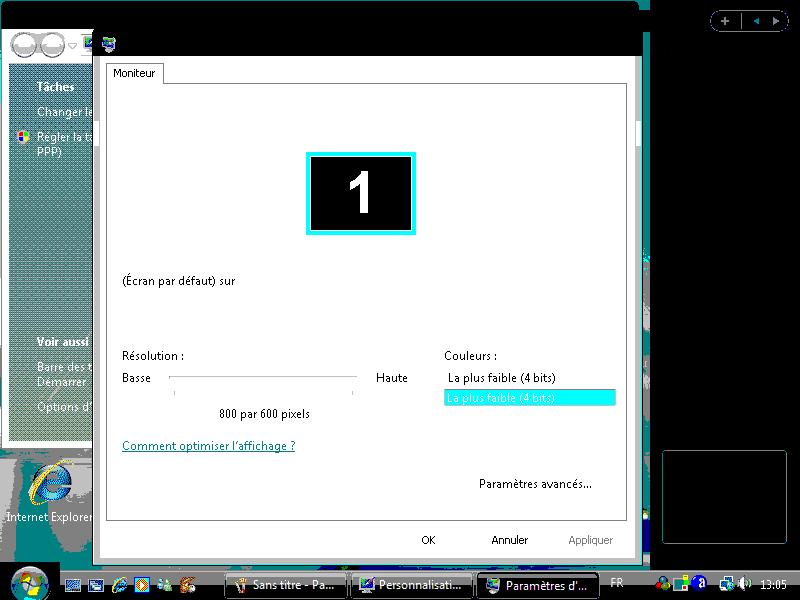
Task: Open the volume icon in system tray
Action: tap(744, 584)
